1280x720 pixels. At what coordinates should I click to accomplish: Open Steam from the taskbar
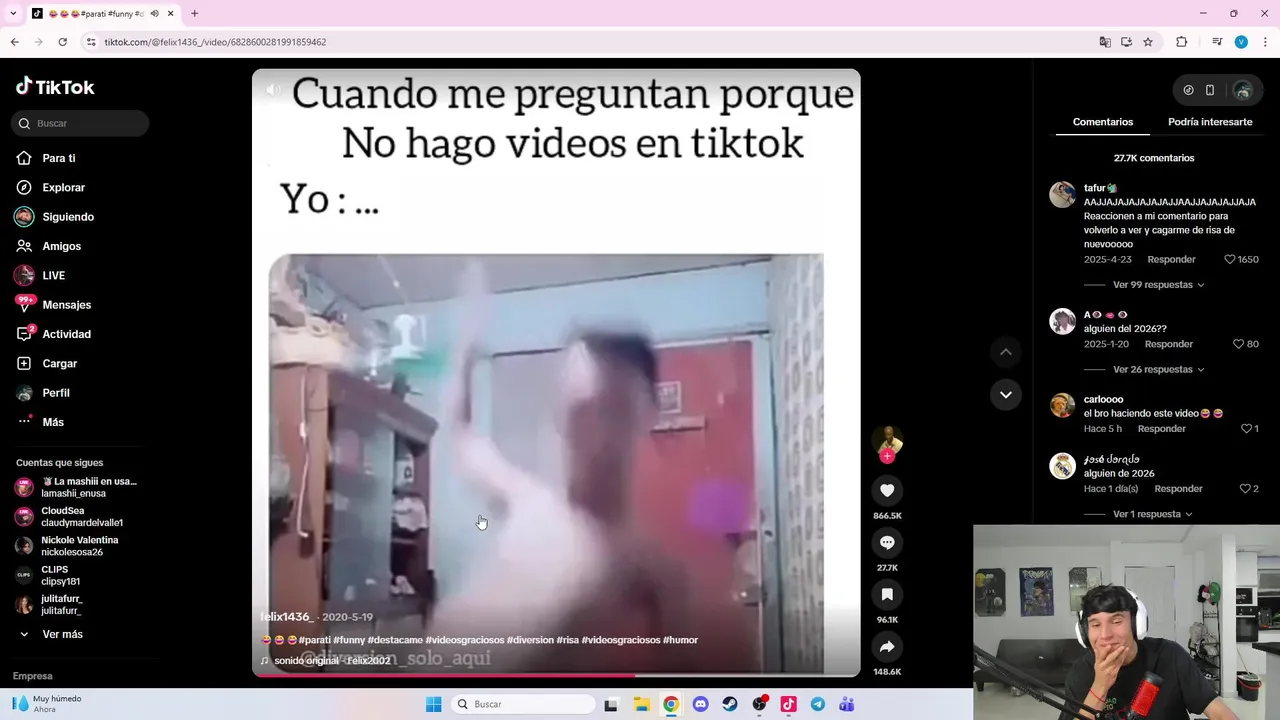pyautogui.click(x=729, y=704)
